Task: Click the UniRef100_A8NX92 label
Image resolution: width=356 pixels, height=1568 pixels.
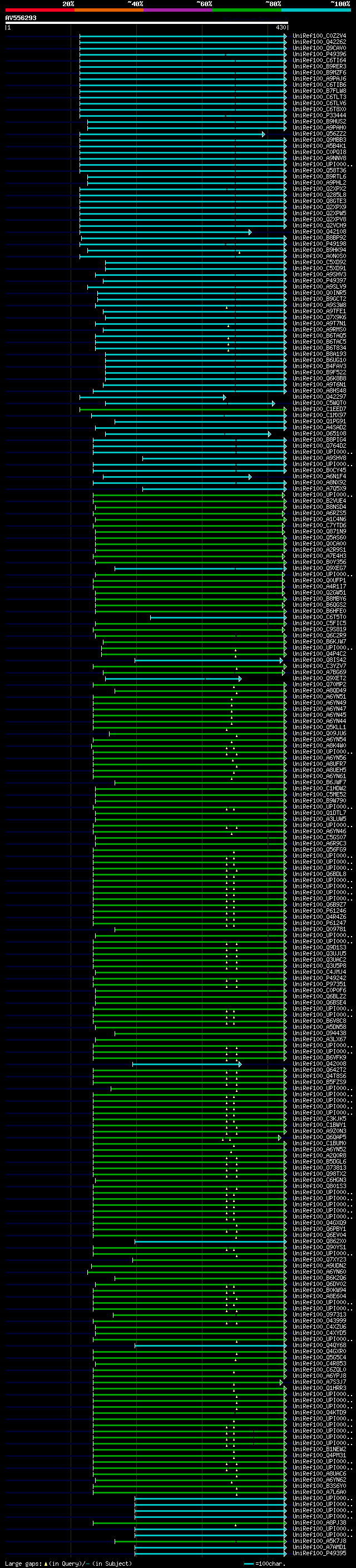Action: pyautogui.click(x=319, y=483)
